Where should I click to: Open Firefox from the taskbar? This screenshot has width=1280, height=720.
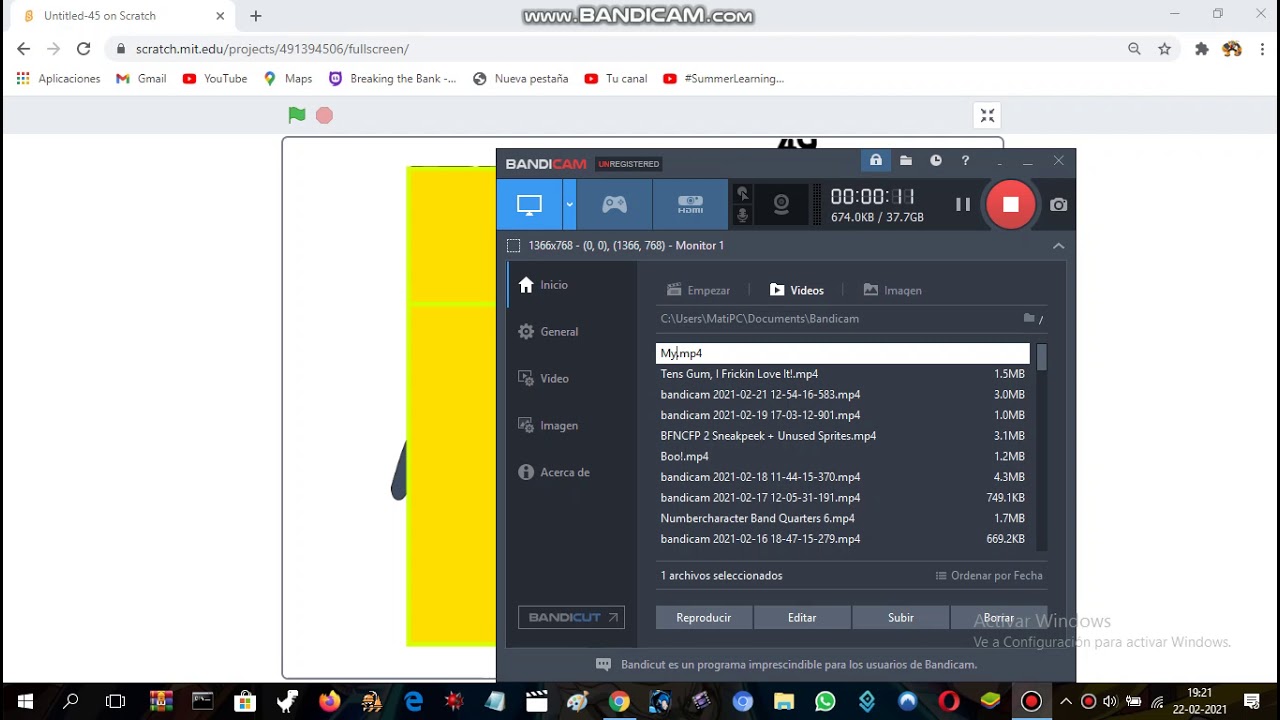(329, 702)
